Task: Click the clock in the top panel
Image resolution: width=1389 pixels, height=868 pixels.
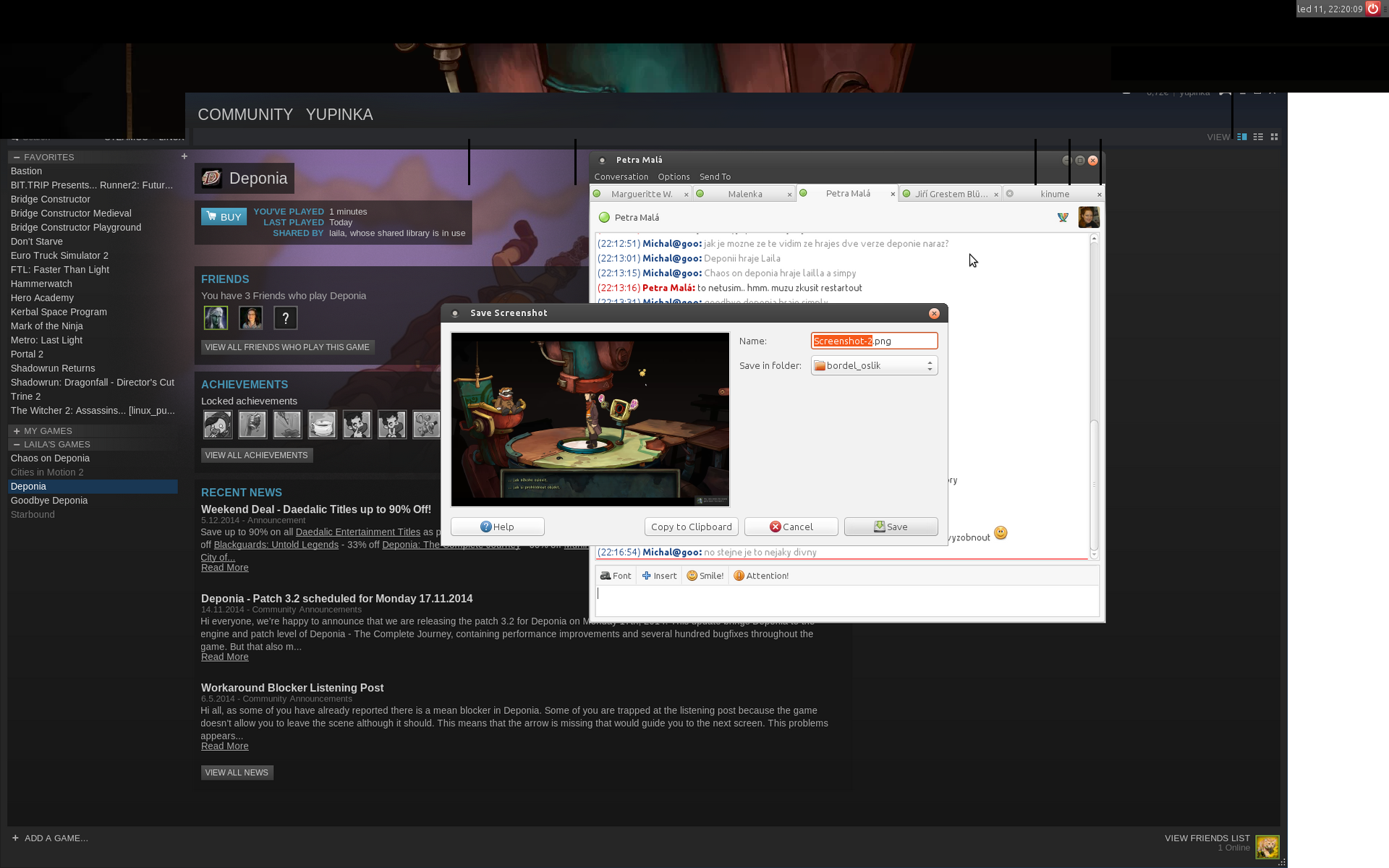Action: [x=1329, y=9]
